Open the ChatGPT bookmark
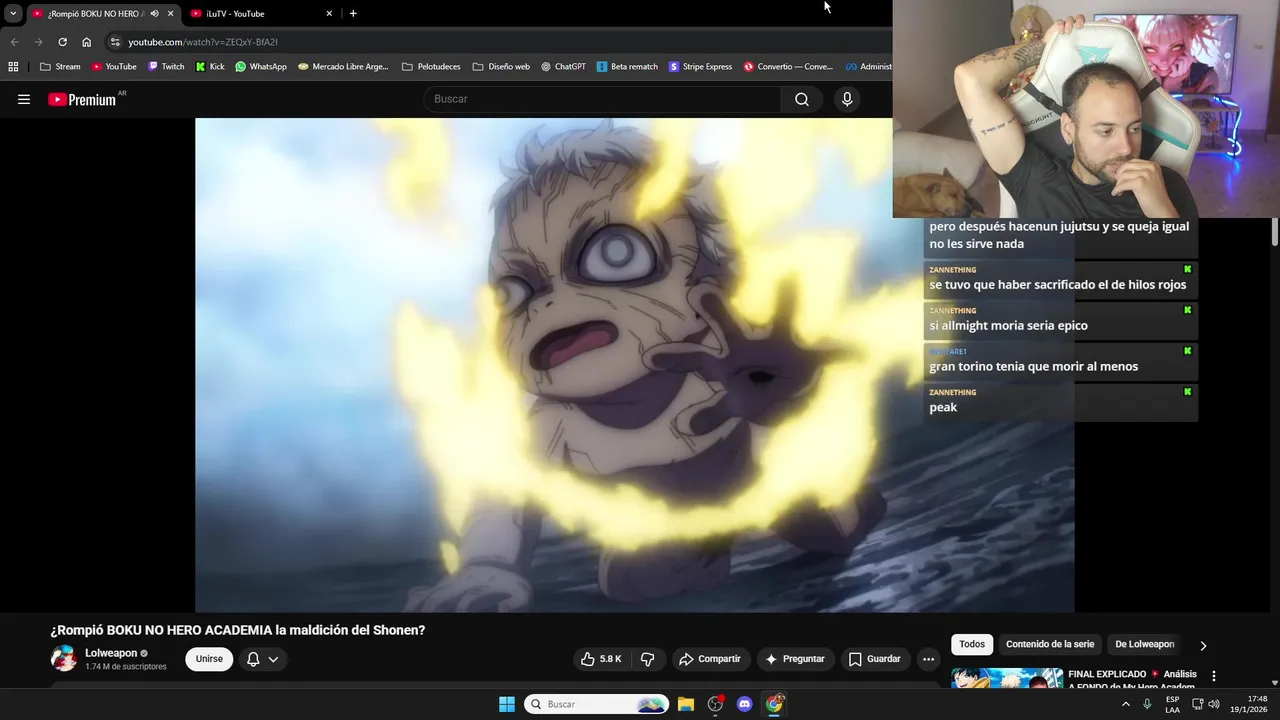Viewport: 1280px width, 720px height. (563, 66)
